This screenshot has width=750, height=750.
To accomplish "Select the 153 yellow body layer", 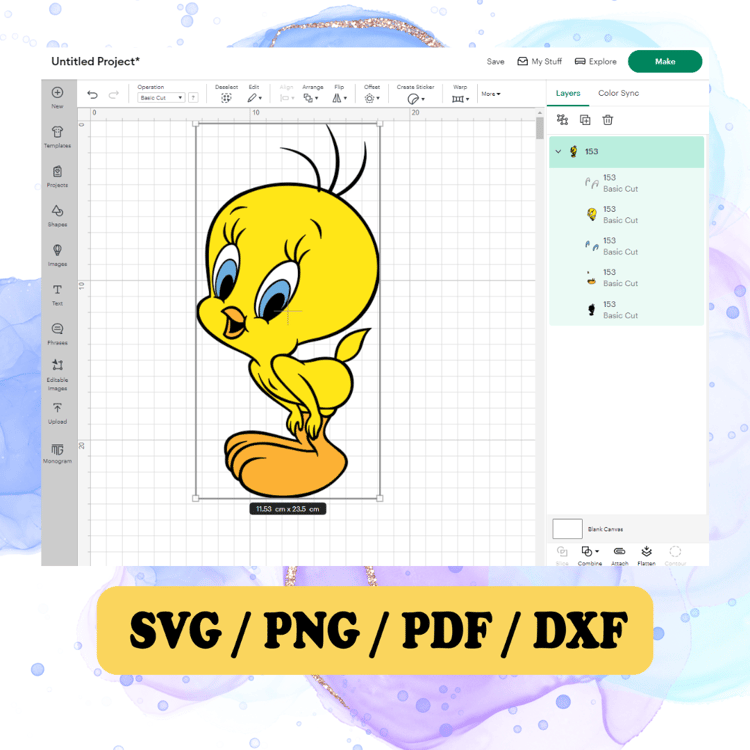I will click(627, 214).
